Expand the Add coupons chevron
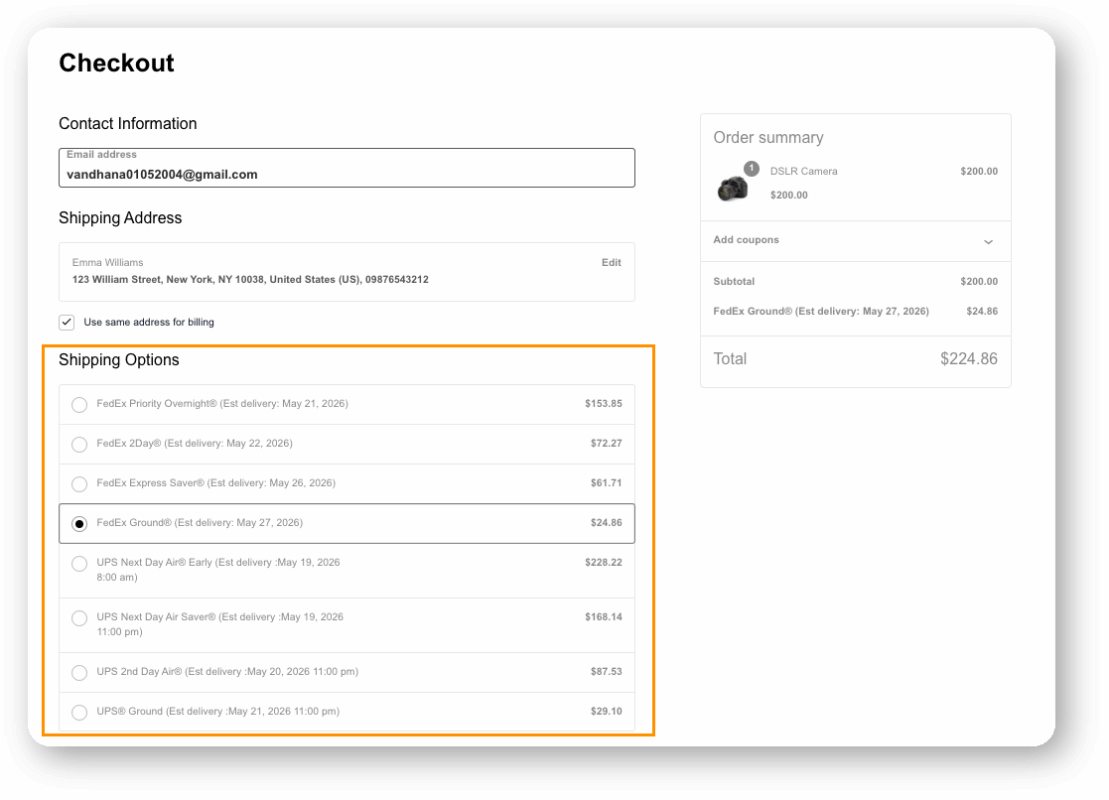 pos(988,242)
